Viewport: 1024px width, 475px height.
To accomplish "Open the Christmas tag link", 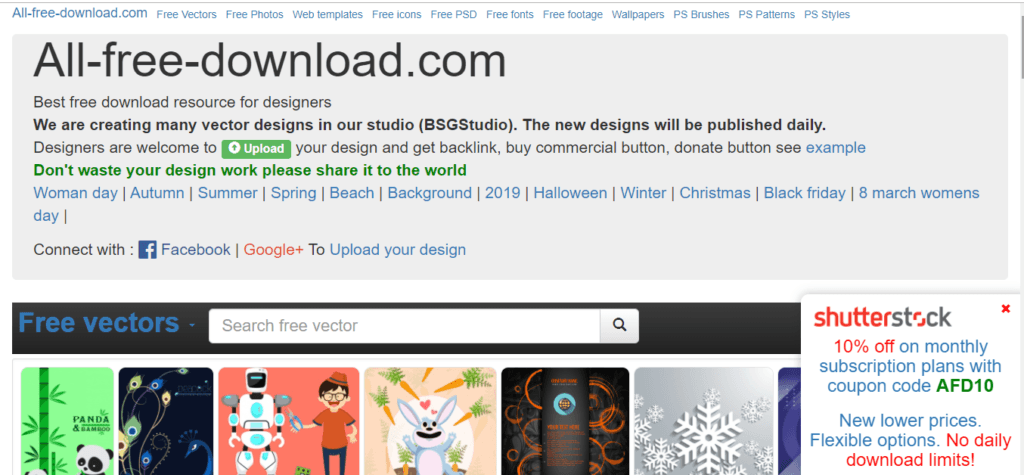I will click(715, 193).
